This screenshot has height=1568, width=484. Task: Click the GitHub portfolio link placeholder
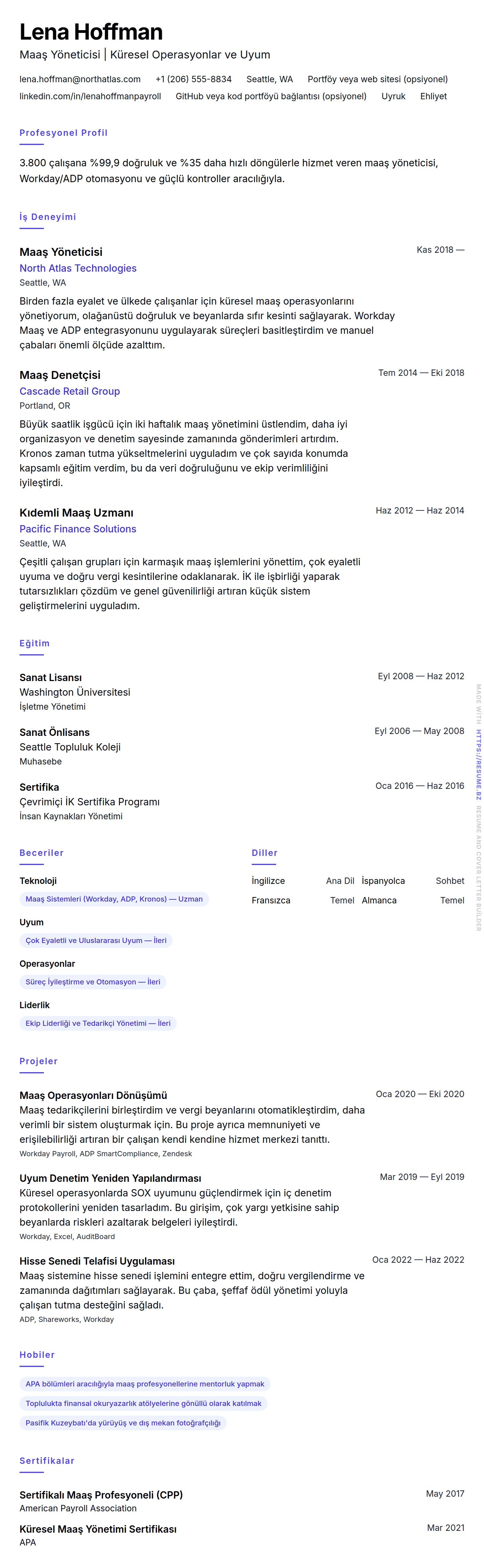pyautogui.click(x=271, y=96)
